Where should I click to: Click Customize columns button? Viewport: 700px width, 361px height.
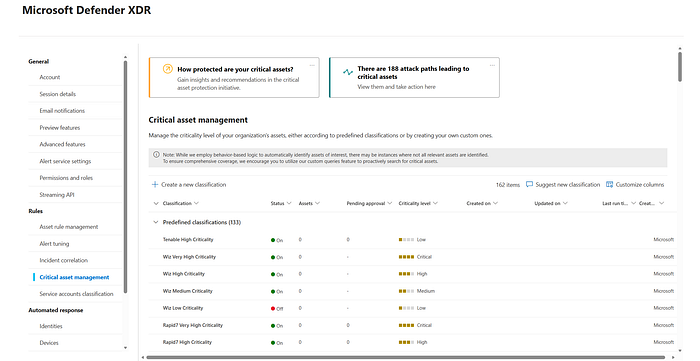pos(635,184)
